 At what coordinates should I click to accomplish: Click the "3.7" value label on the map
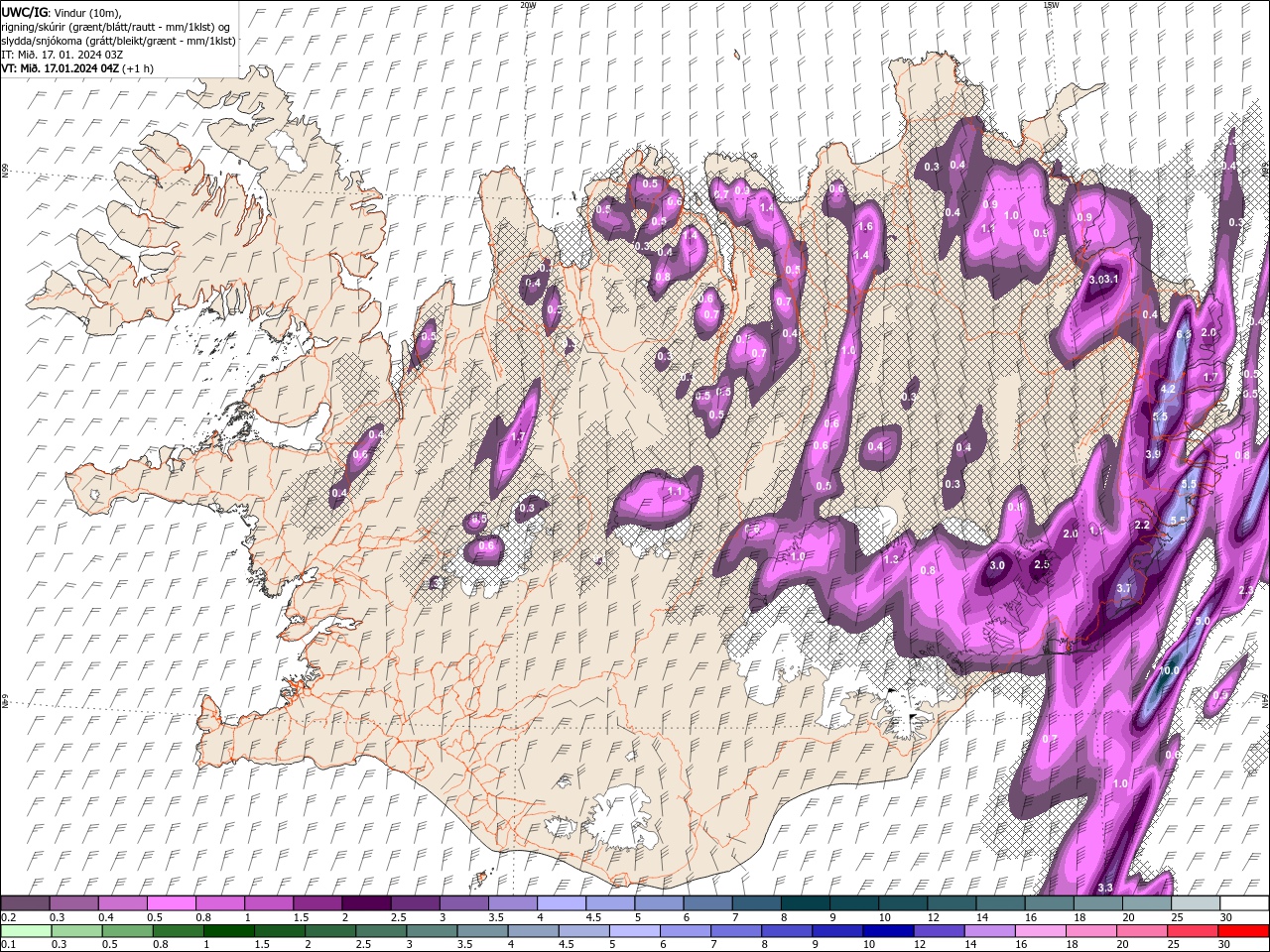[1124, 588]
